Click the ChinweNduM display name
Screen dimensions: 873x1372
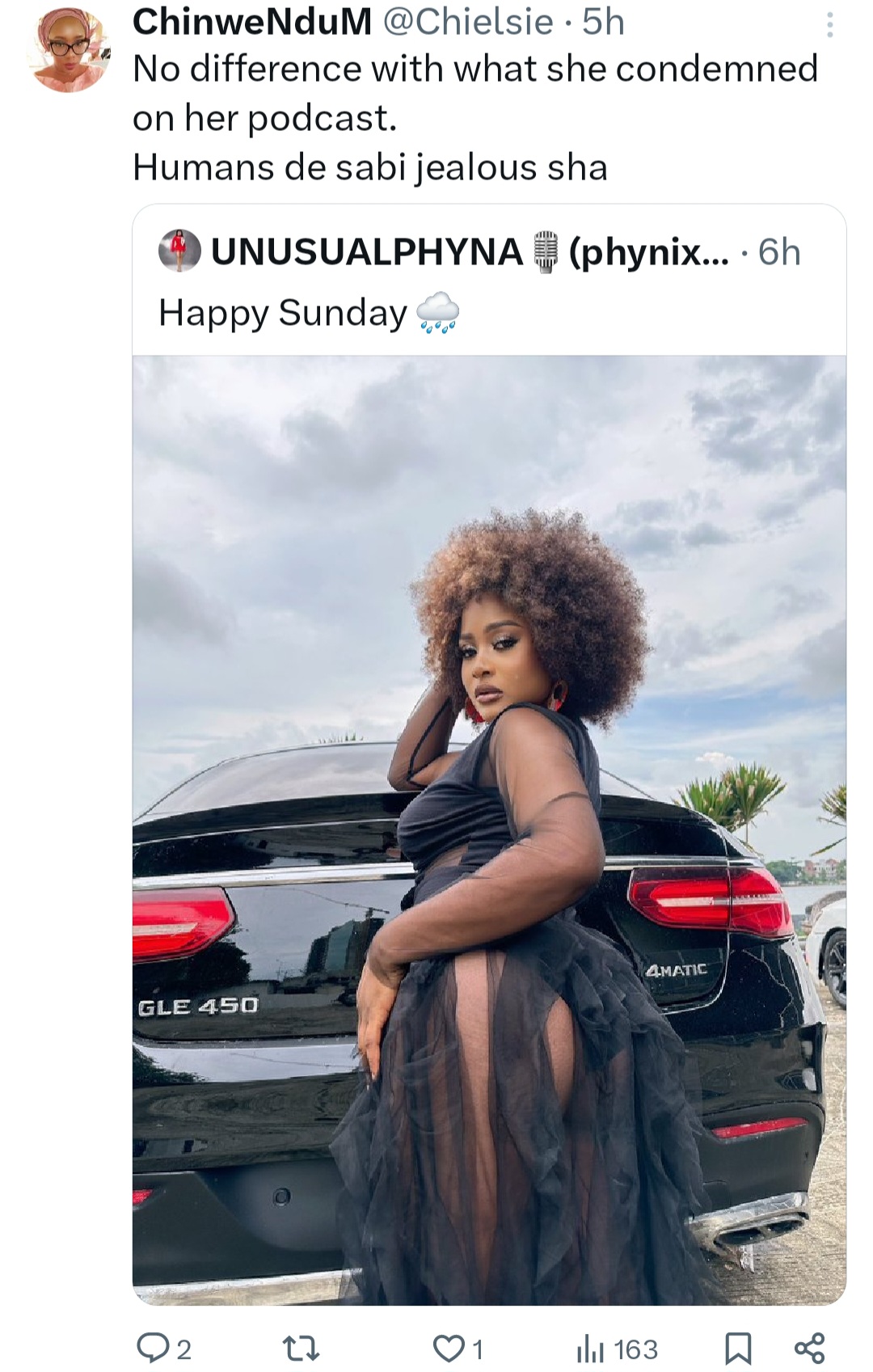[x=253, y=23]
